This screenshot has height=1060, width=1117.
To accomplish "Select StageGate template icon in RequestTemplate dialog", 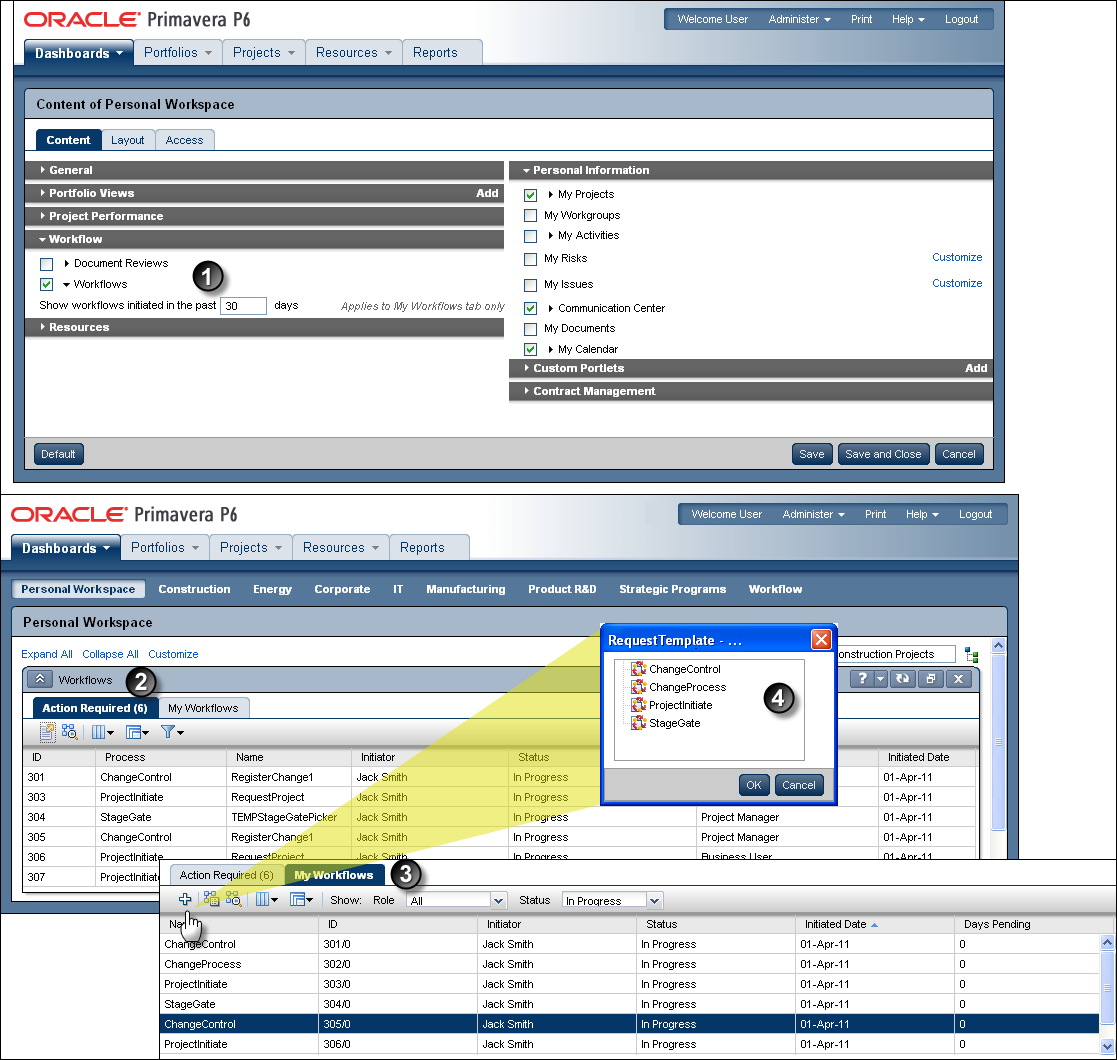I will (638, 722).
